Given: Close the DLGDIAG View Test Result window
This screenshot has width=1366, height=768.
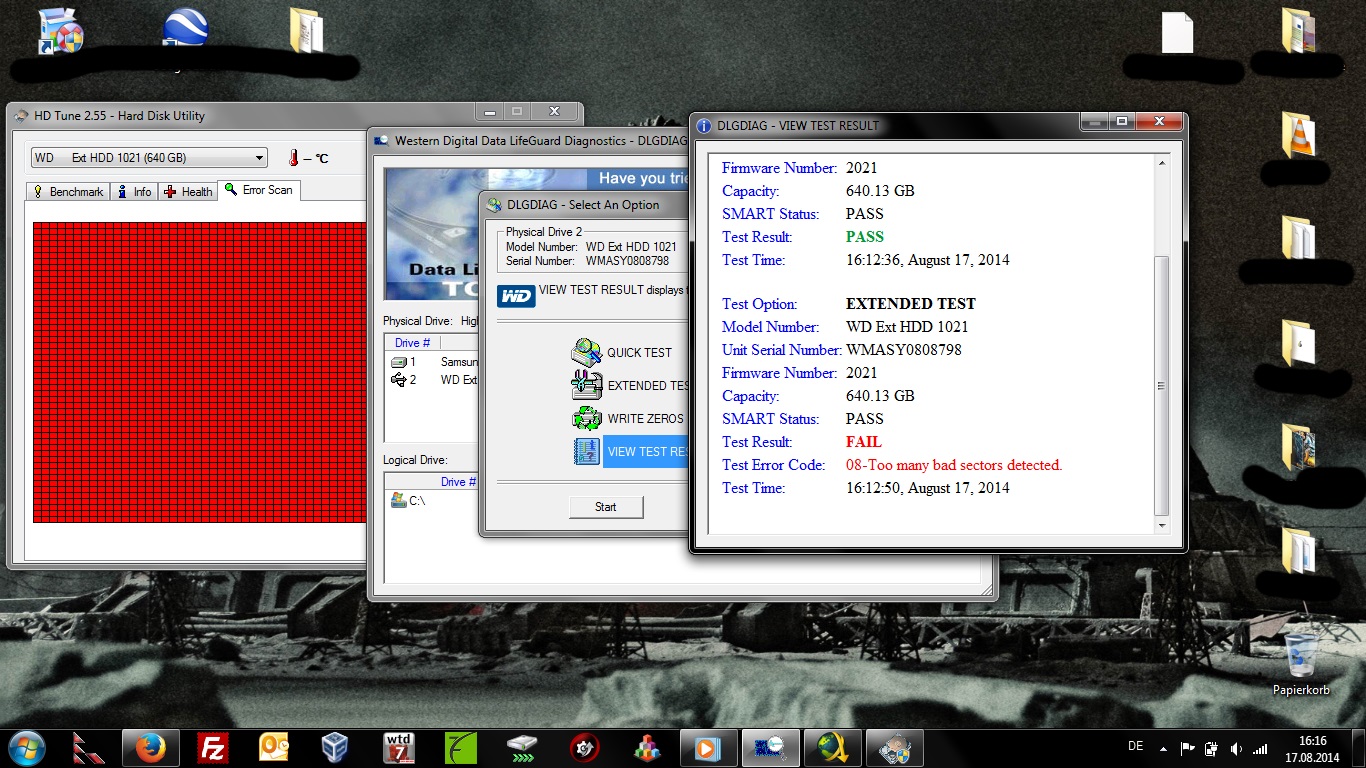Looking at the screenshot, I should pyautogui.click(x=1159, y=121).
